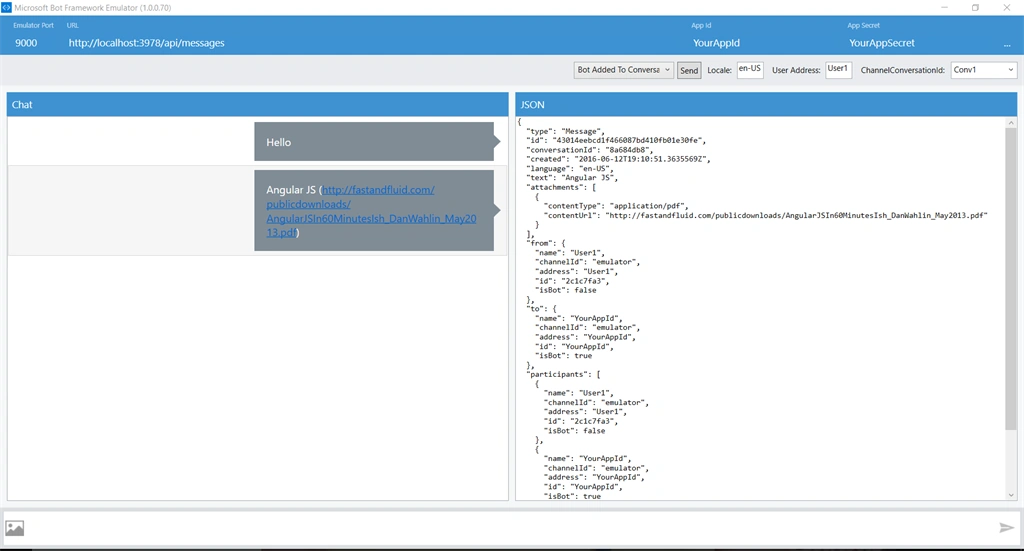Click the send message arrow icon
Image resolution: width=1024 pixels, height=551 pixels.
pos(1006,527)
